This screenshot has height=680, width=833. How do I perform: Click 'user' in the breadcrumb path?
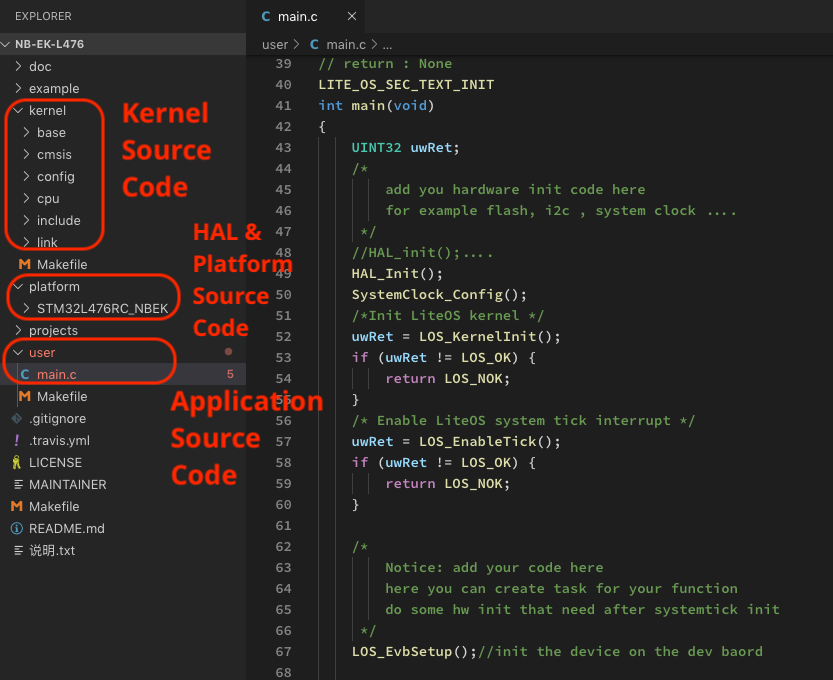(x=275, y=45)
